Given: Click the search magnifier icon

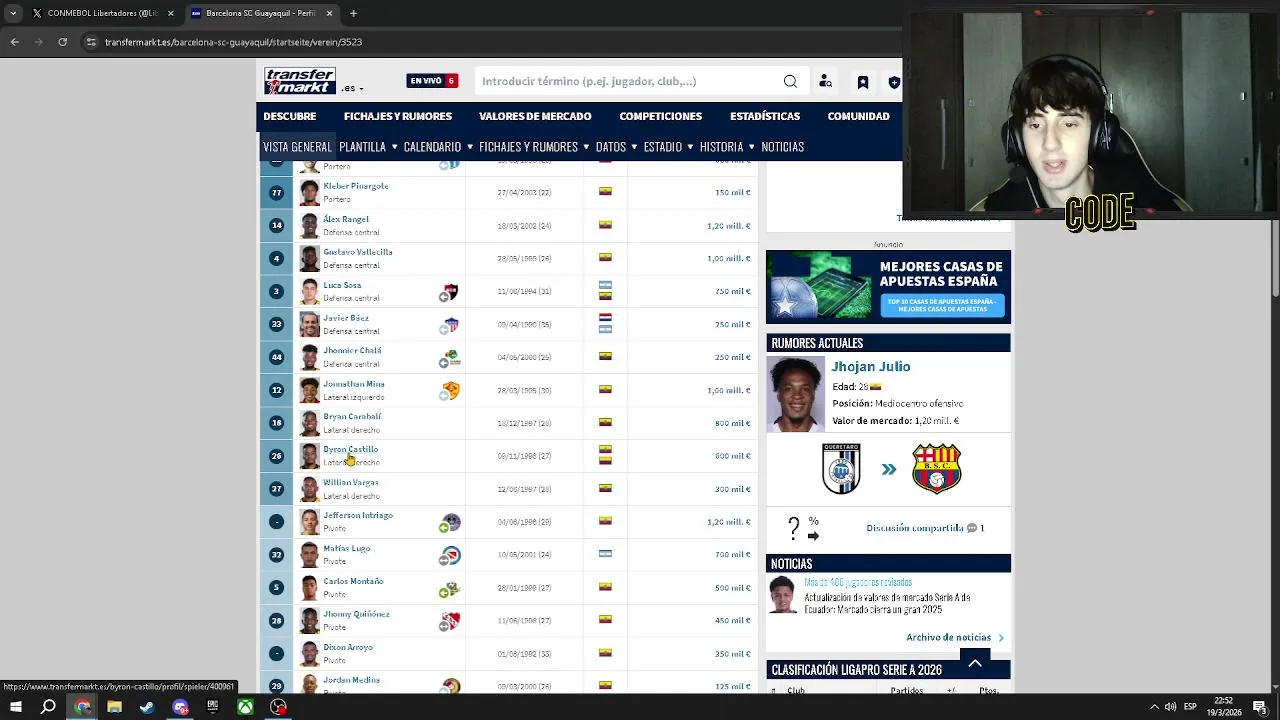Looking at the screenshot, I should 790,81.
